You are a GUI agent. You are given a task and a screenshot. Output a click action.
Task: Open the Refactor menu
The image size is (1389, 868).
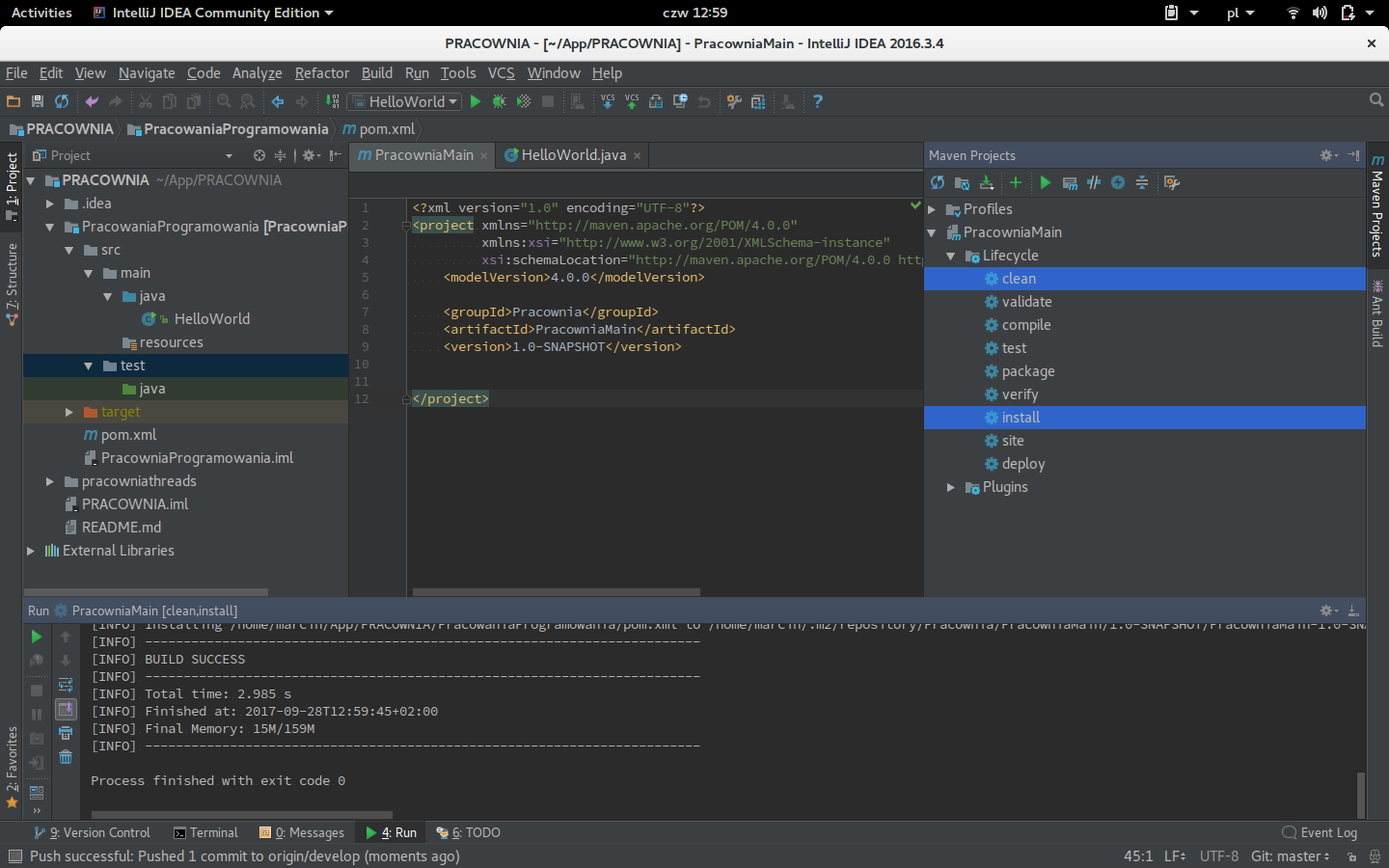tap(322, 73)
